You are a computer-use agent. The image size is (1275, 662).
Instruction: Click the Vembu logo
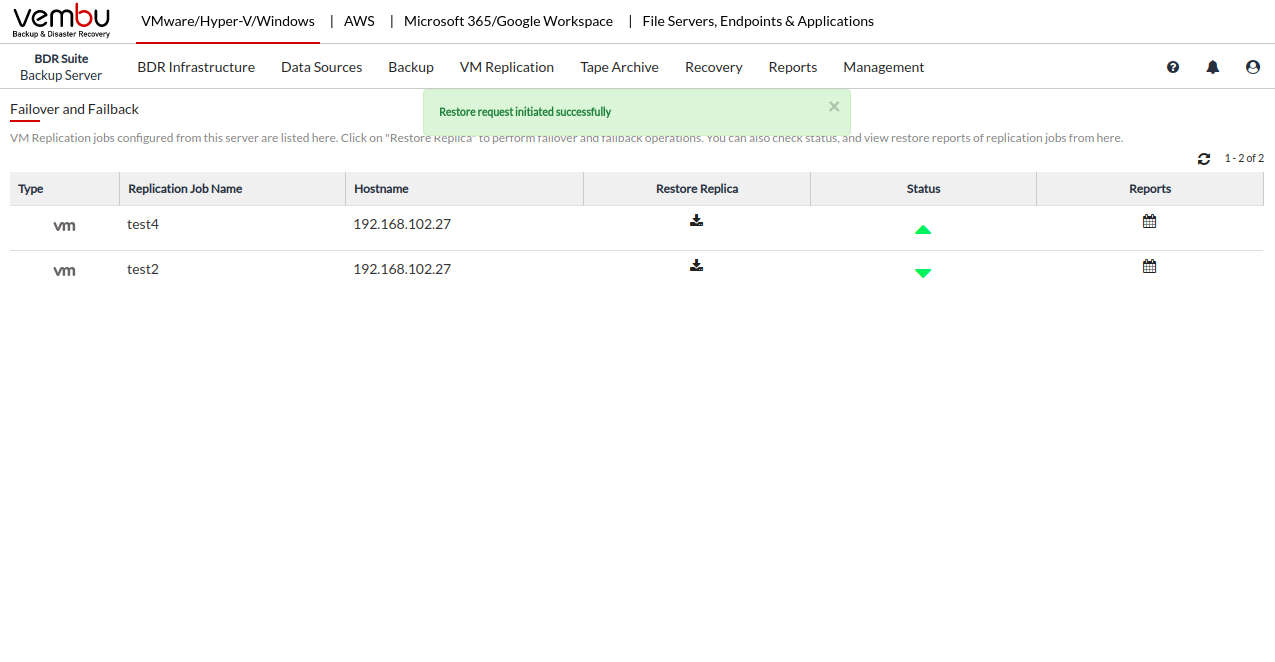click(x=62, y=21)
